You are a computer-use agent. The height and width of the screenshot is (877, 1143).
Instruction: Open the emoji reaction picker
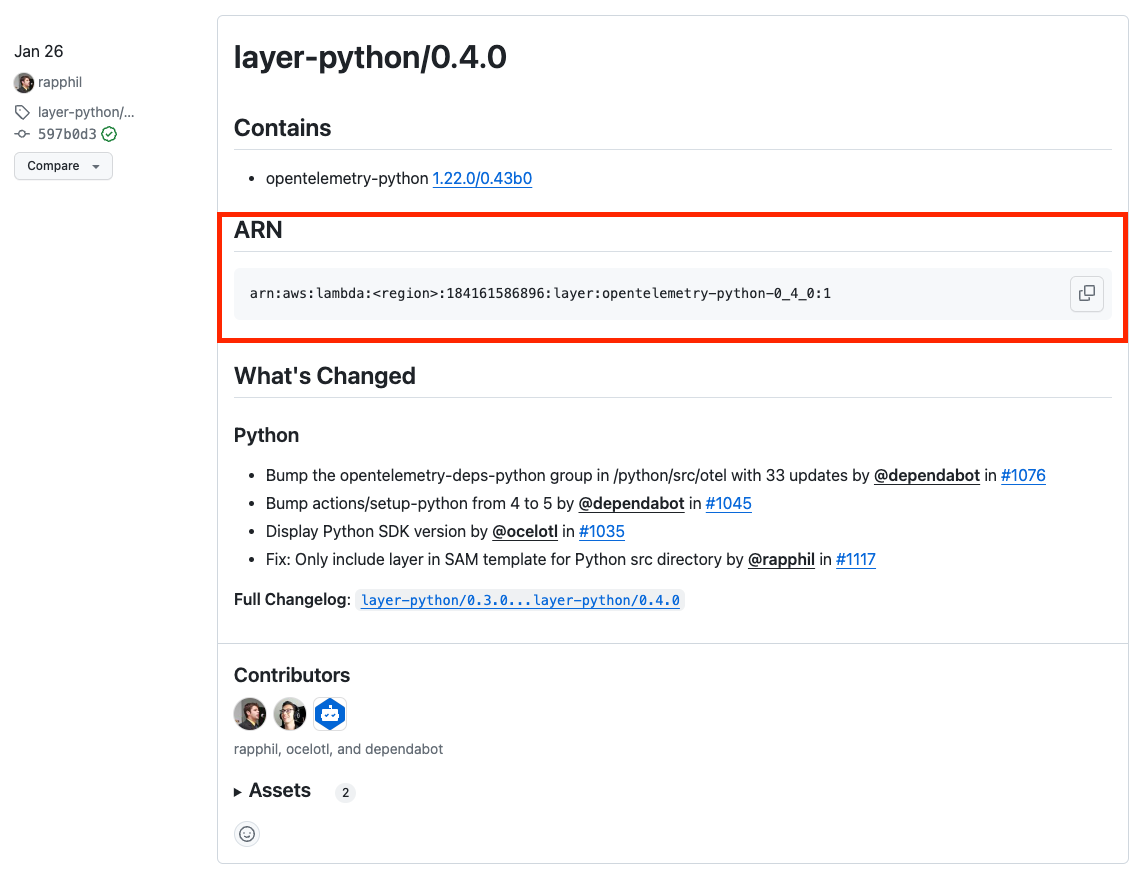tap(247, 833)
